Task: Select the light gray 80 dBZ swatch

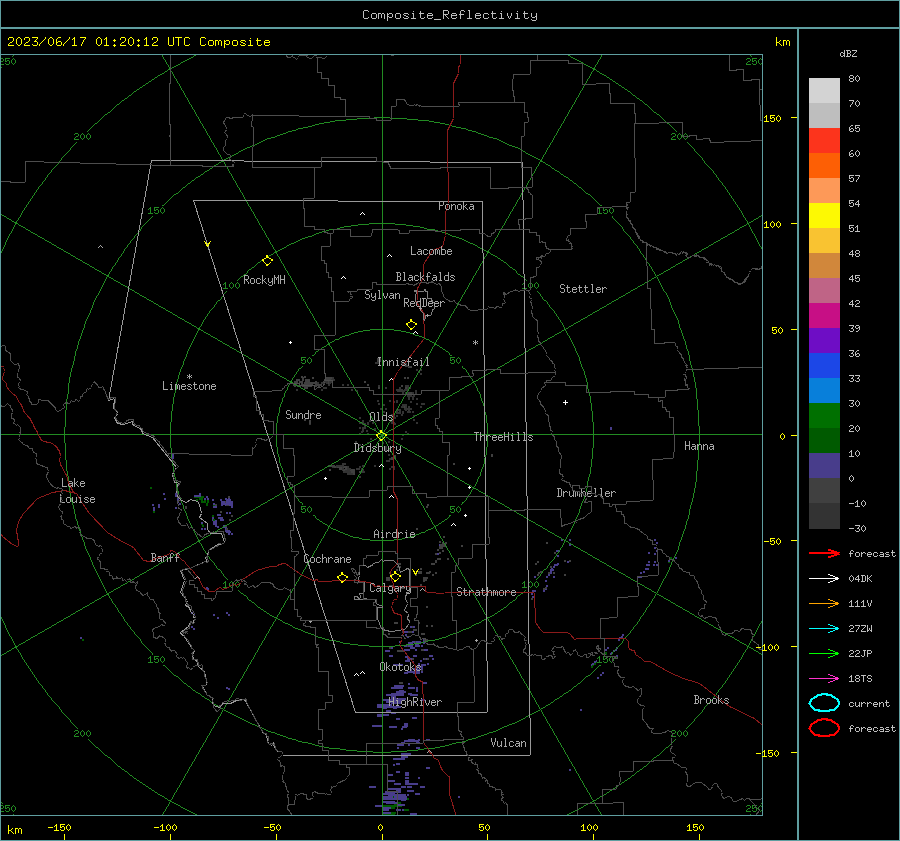Action: click(x=824, y=90)
